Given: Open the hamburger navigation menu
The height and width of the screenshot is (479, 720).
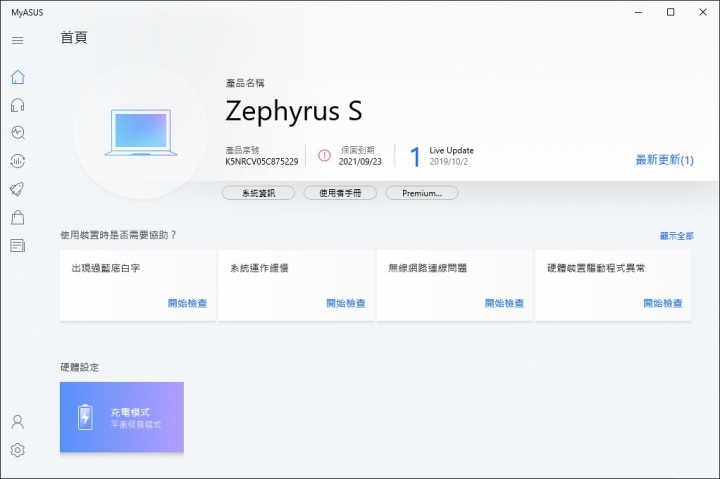Looking at the screenshot, I should [x=17, y=40].
